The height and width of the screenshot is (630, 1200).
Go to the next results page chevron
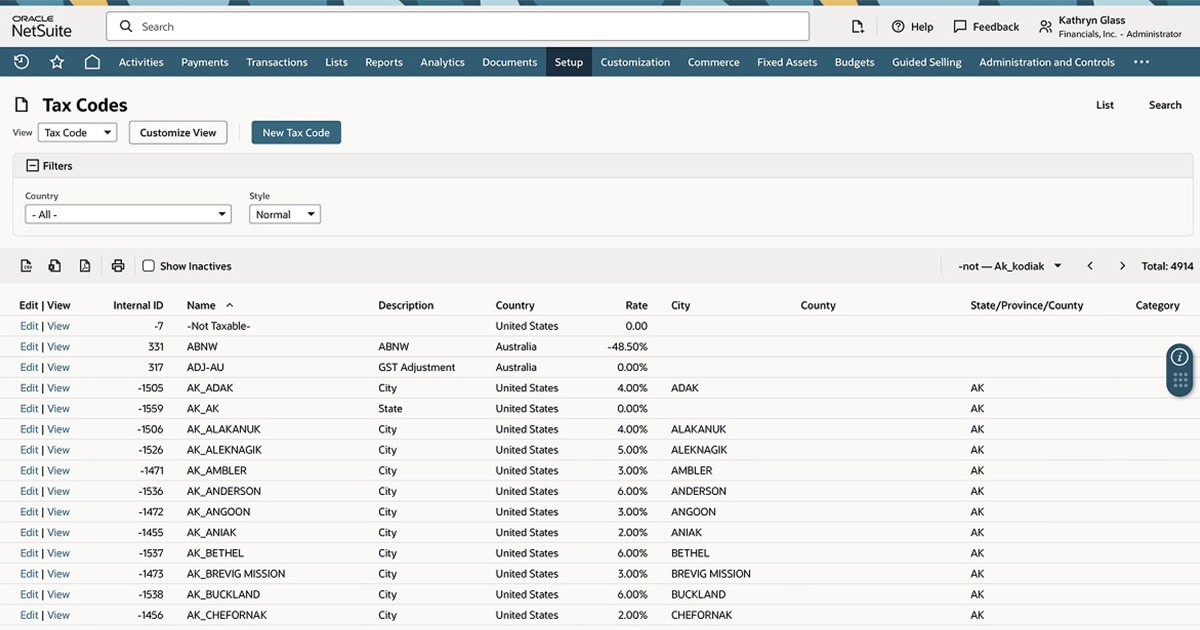(x=1122, y=265)
